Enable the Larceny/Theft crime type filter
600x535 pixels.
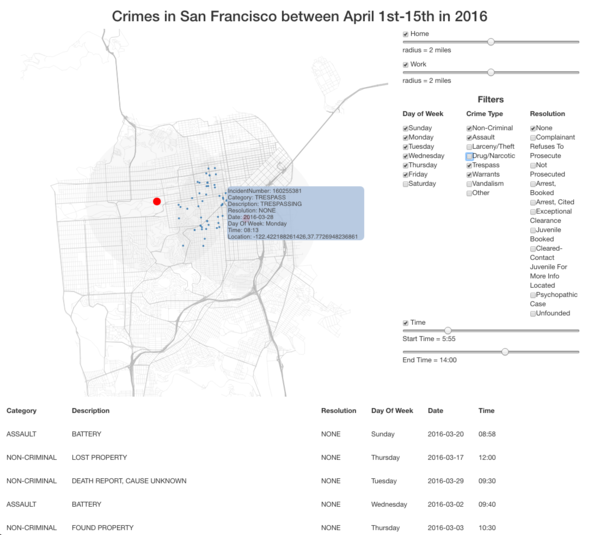click(469, 147)
